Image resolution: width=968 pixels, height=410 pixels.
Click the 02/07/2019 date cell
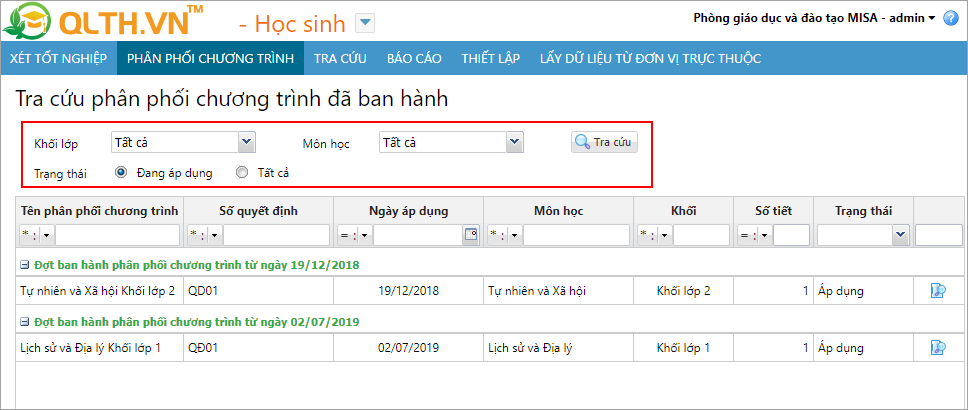(x=409, y=348)
